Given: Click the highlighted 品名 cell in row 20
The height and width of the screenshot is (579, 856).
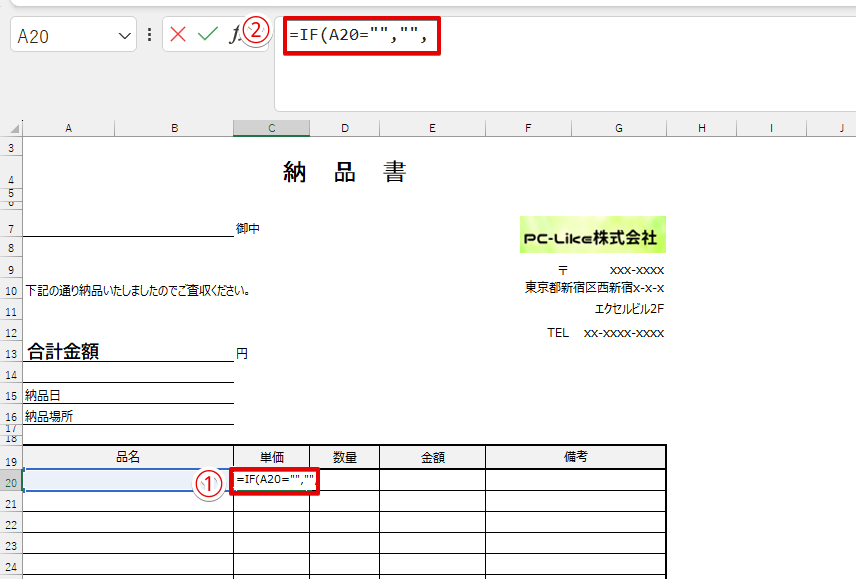Looking at the screenshot, I should [x=128, y=480].
